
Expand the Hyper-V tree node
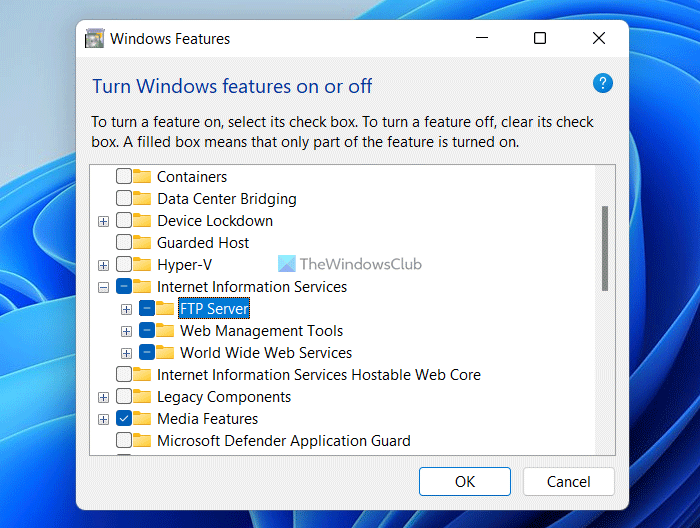pyautogui.click(x=103, y=265)
